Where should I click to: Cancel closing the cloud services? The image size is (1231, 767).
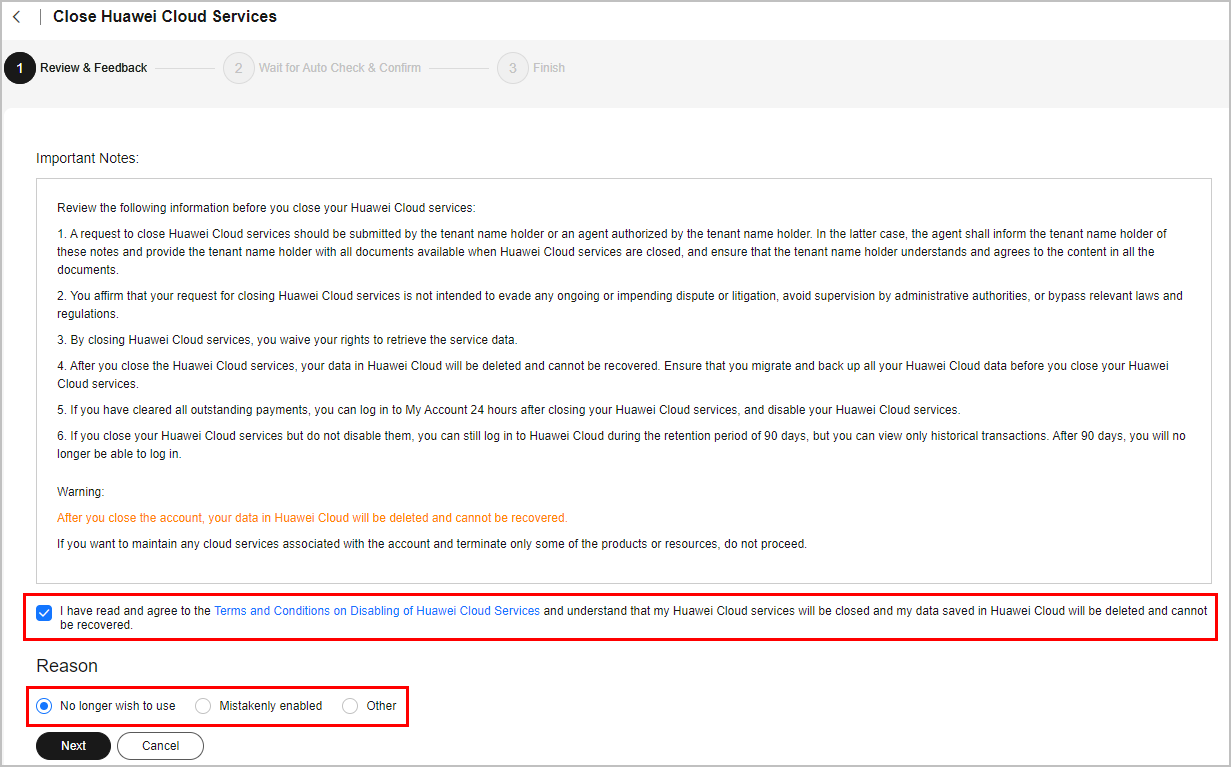click(160, 746)
